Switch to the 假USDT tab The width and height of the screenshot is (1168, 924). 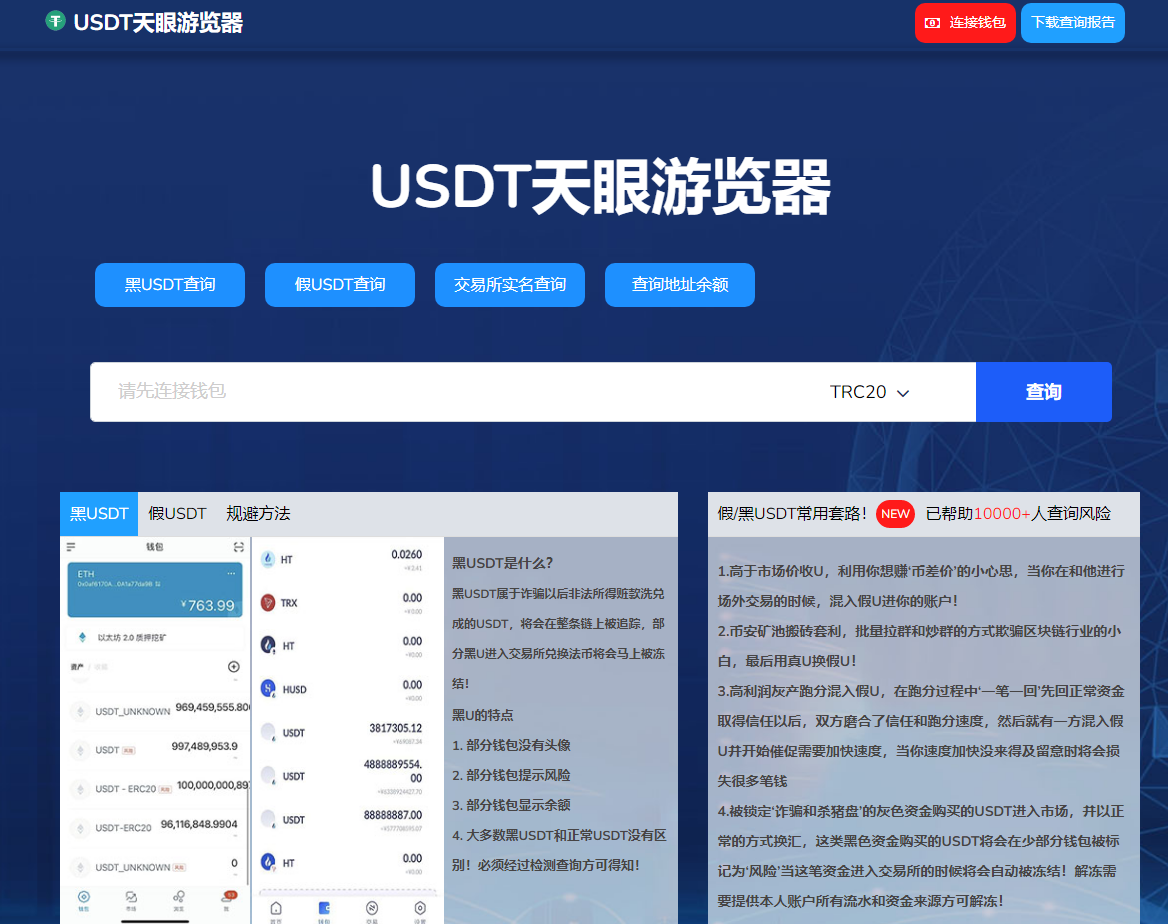pyautogui.click(x=177, y=513)
